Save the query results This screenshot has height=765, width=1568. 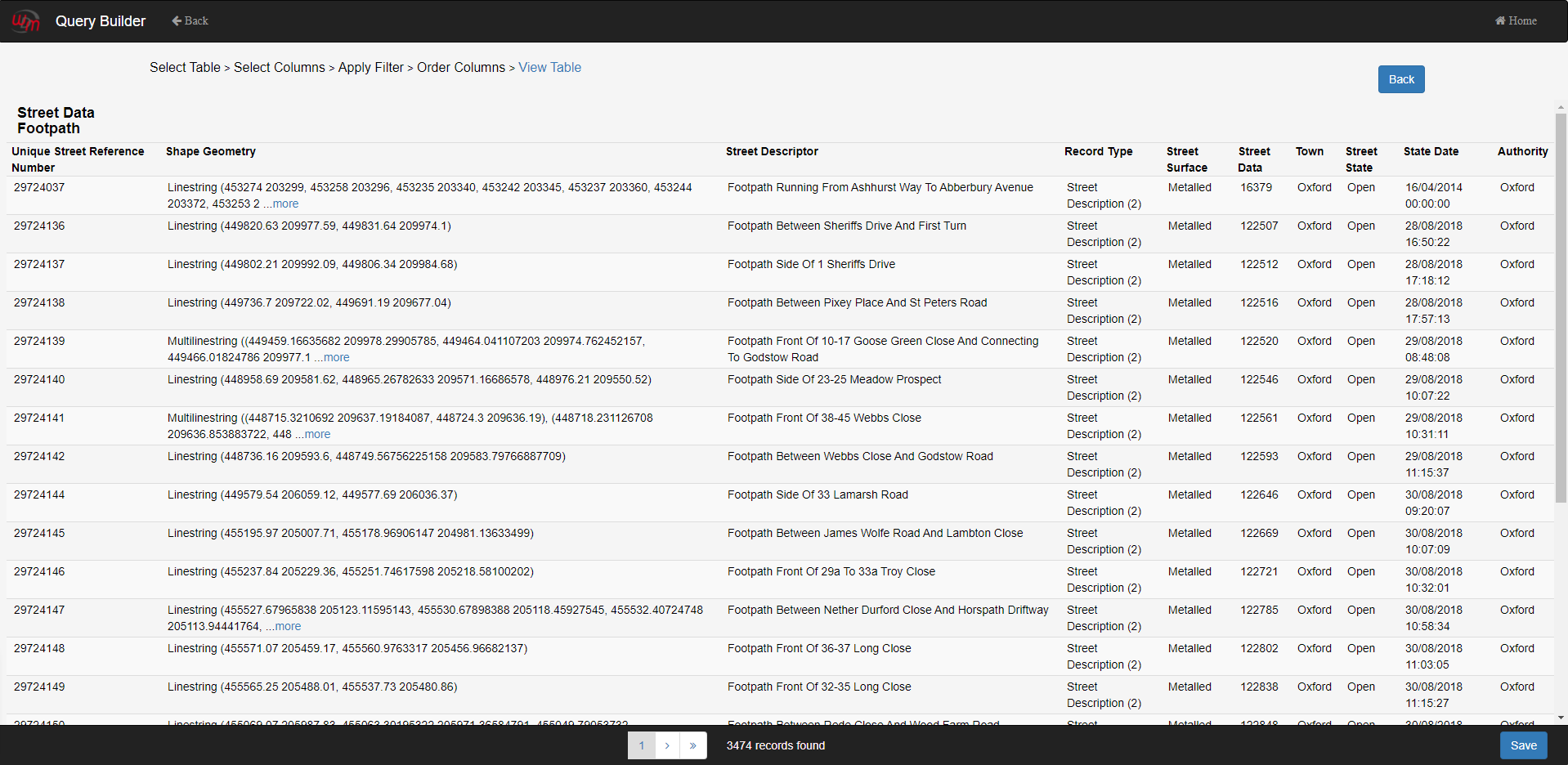(1523, 745)
